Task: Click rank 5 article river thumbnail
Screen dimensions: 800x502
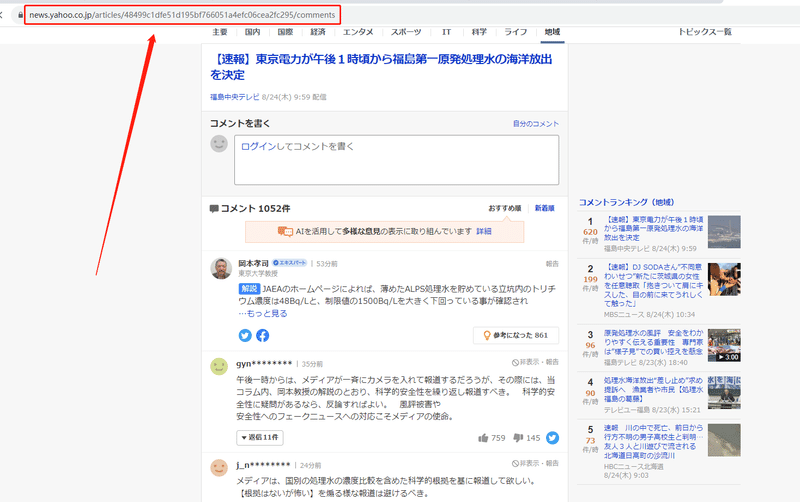Action: (x=724, y=440)
